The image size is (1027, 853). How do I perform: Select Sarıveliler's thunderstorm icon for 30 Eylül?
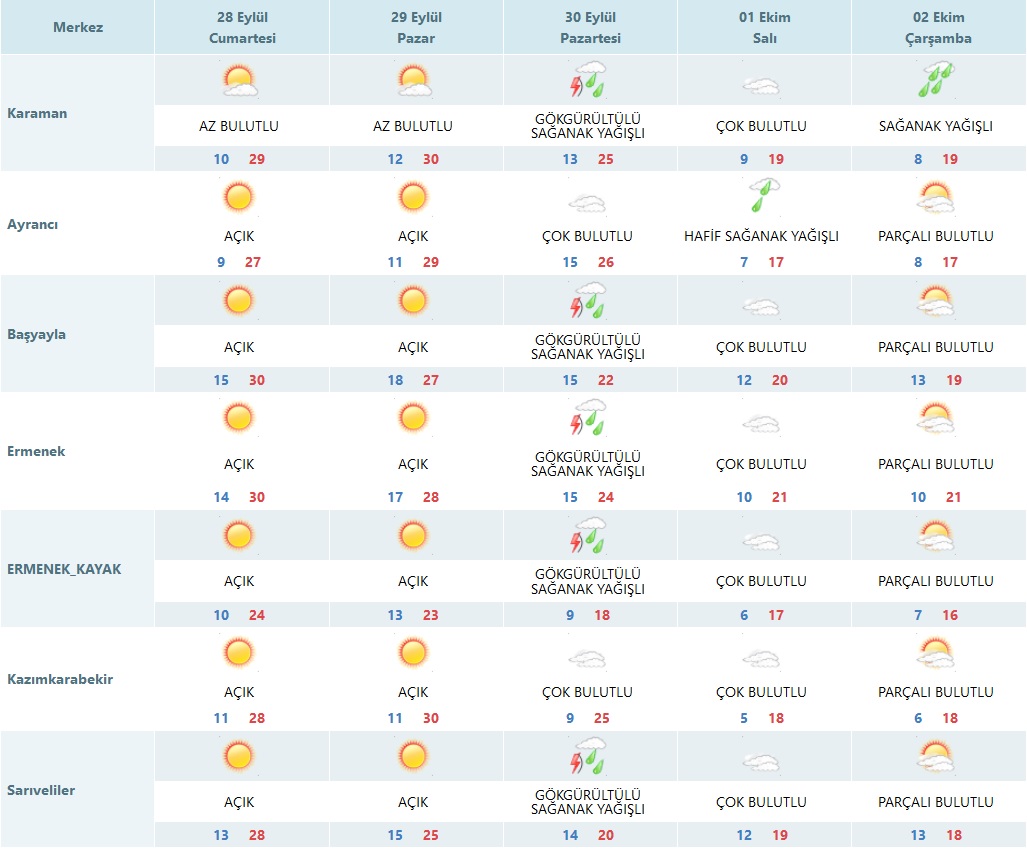pyautogui.click(x=588, y=757)
